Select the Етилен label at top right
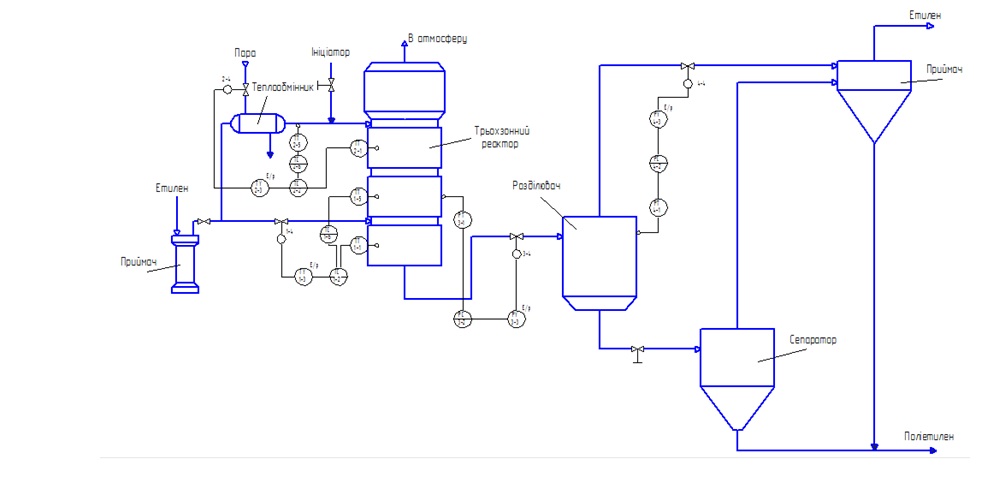 pyautogui.click(x=925, y=15)
